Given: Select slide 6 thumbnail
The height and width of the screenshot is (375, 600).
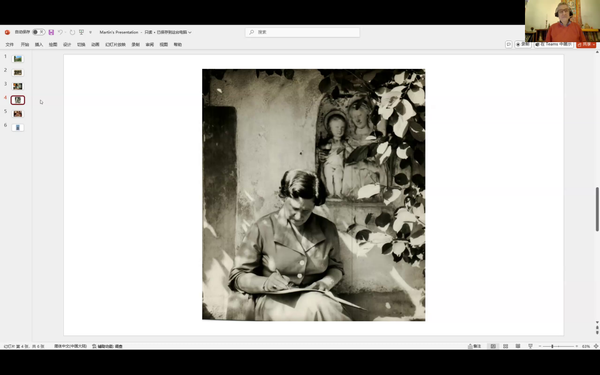Looking at the screenshot, I should [x=18, y=127].
